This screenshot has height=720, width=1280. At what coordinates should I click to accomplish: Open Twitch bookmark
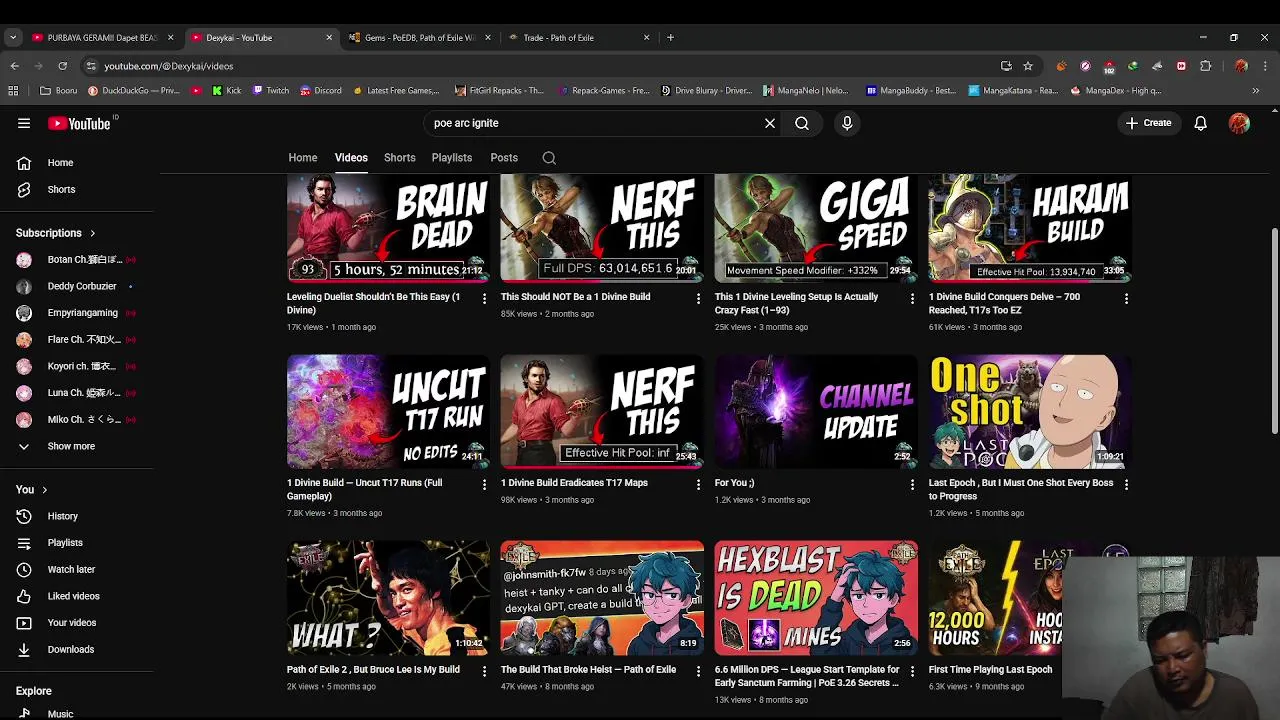click(x=271, y=90)
